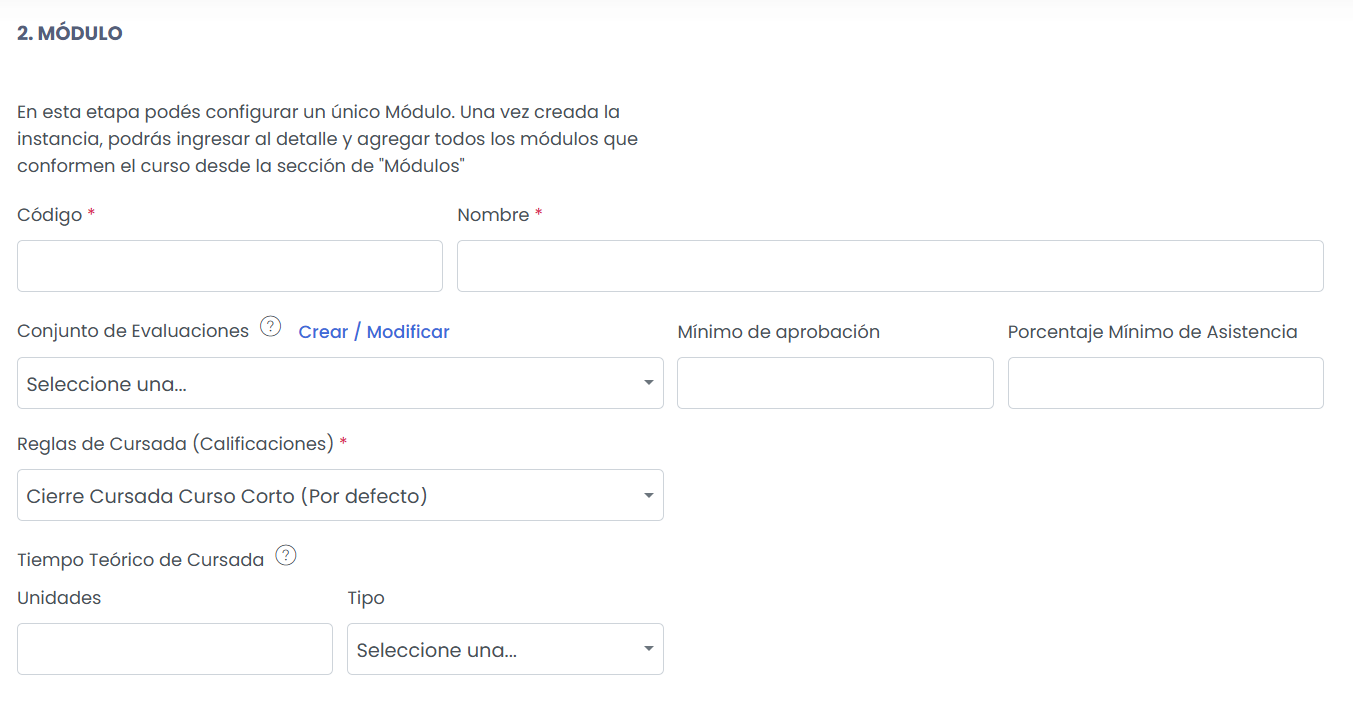The width and height of the screenshot is (1353, 704).
Task: Click the 'Tiempo Teórico de Cursada' label
Action: [140, 560]
